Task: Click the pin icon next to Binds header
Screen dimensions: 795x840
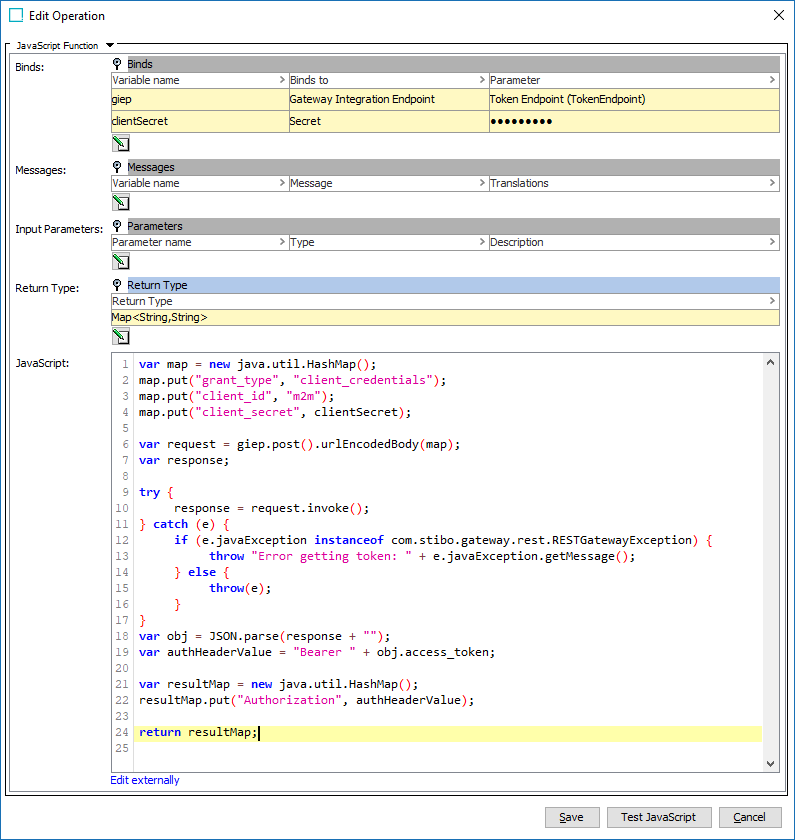Action: (x=118, y=64)
